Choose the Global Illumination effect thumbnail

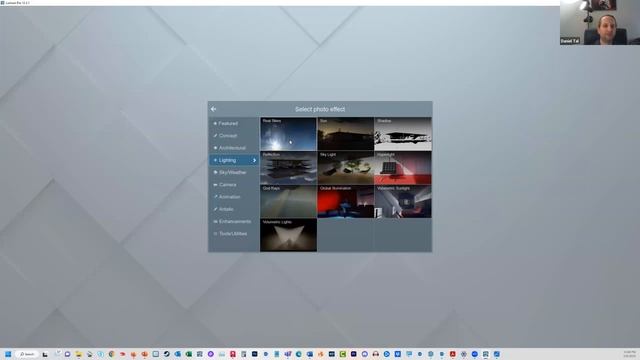tap(345, 201)
